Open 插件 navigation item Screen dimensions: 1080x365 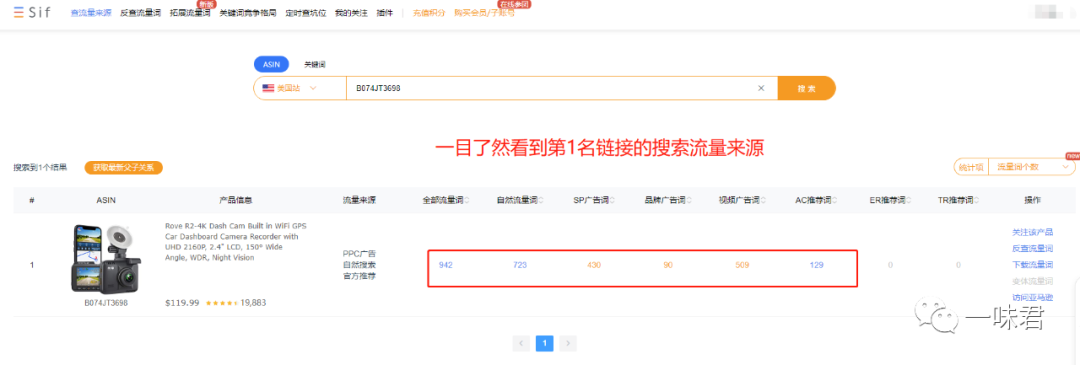point(384,13)
